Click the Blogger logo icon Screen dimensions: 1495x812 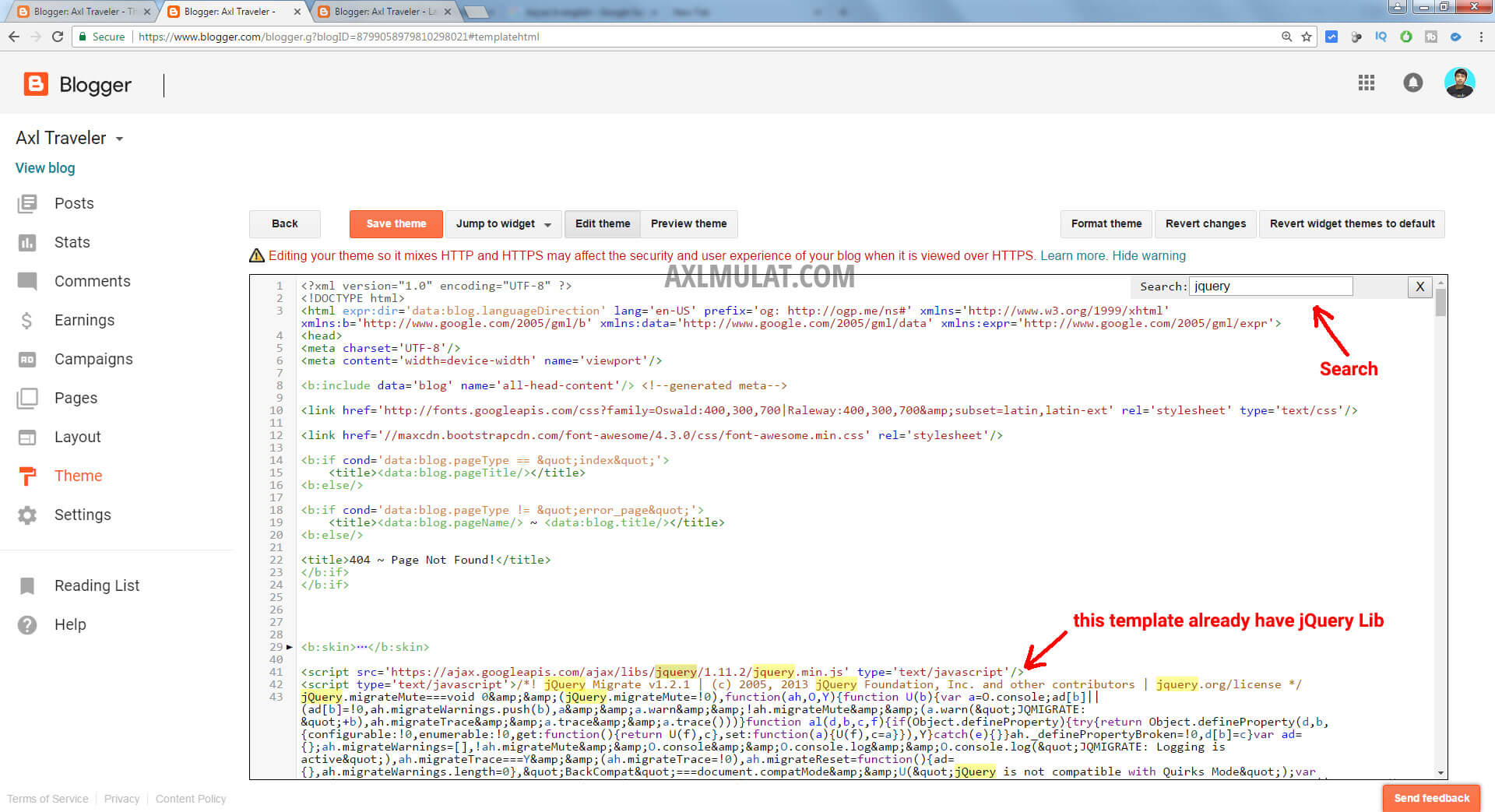pyautogui.click(x=36, y=84)
